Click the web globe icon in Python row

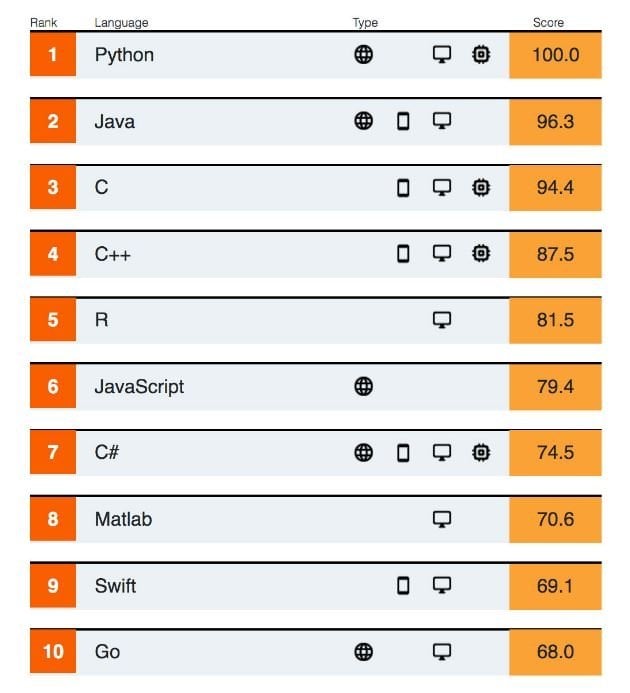point(363,55)
